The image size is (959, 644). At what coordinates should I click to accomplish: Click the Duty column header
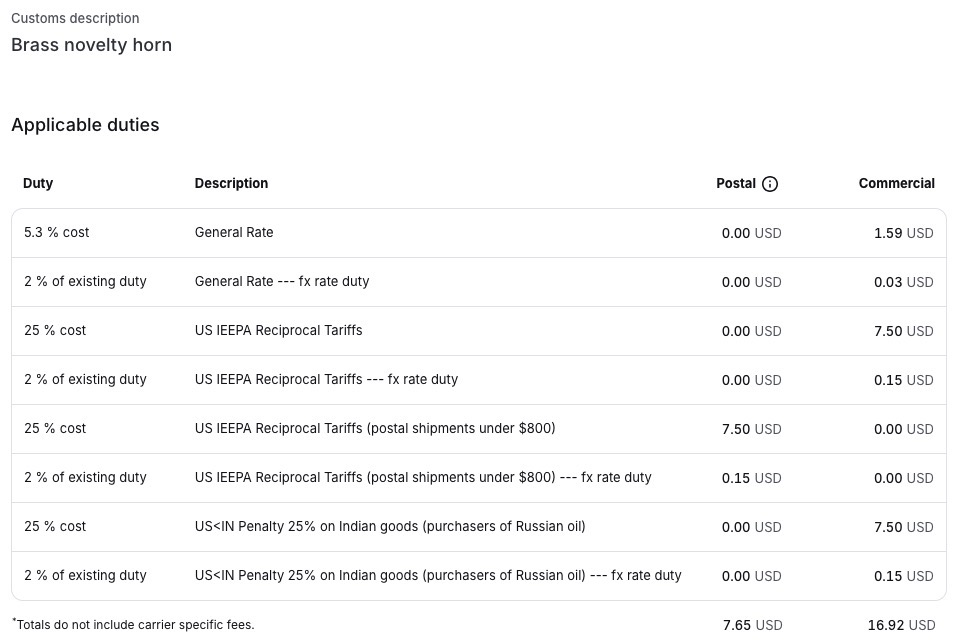coord(38,184)
